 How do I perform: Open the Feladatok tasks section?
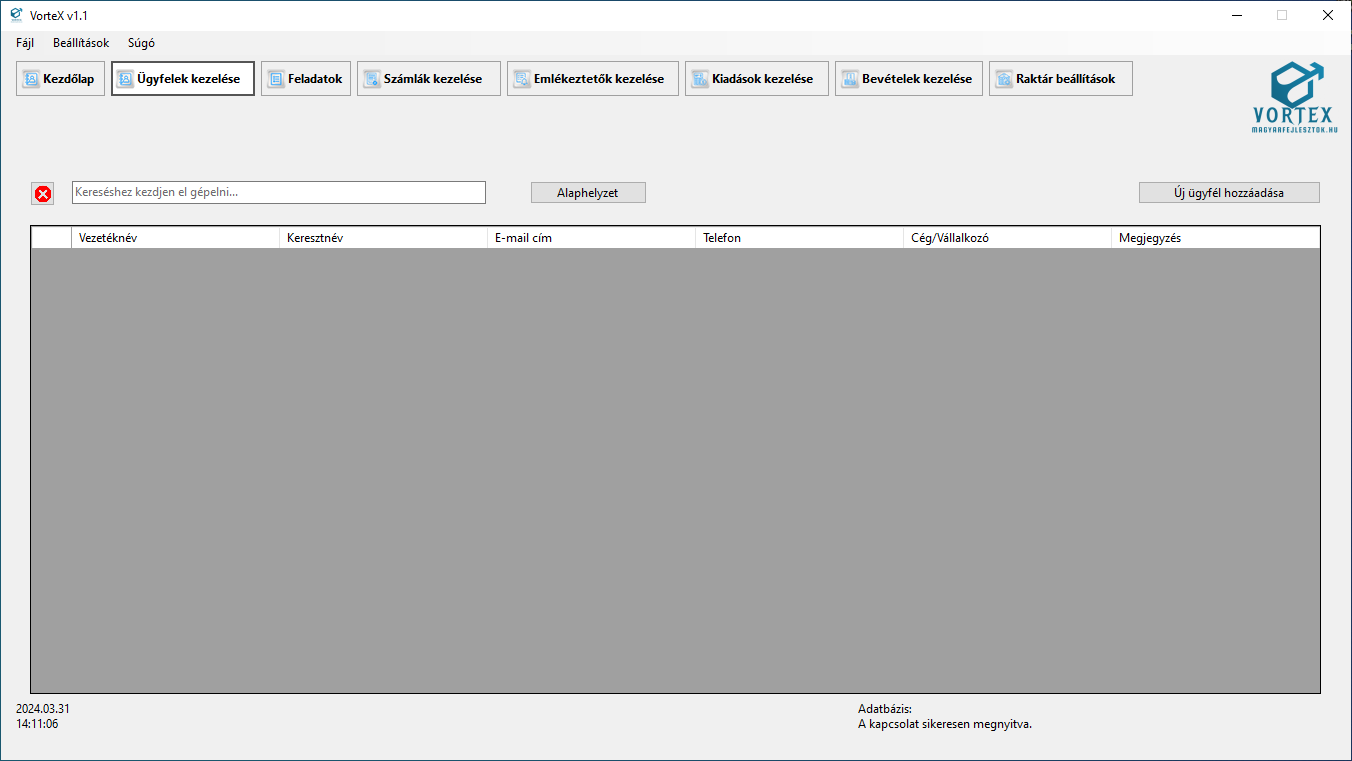[306, 79]
